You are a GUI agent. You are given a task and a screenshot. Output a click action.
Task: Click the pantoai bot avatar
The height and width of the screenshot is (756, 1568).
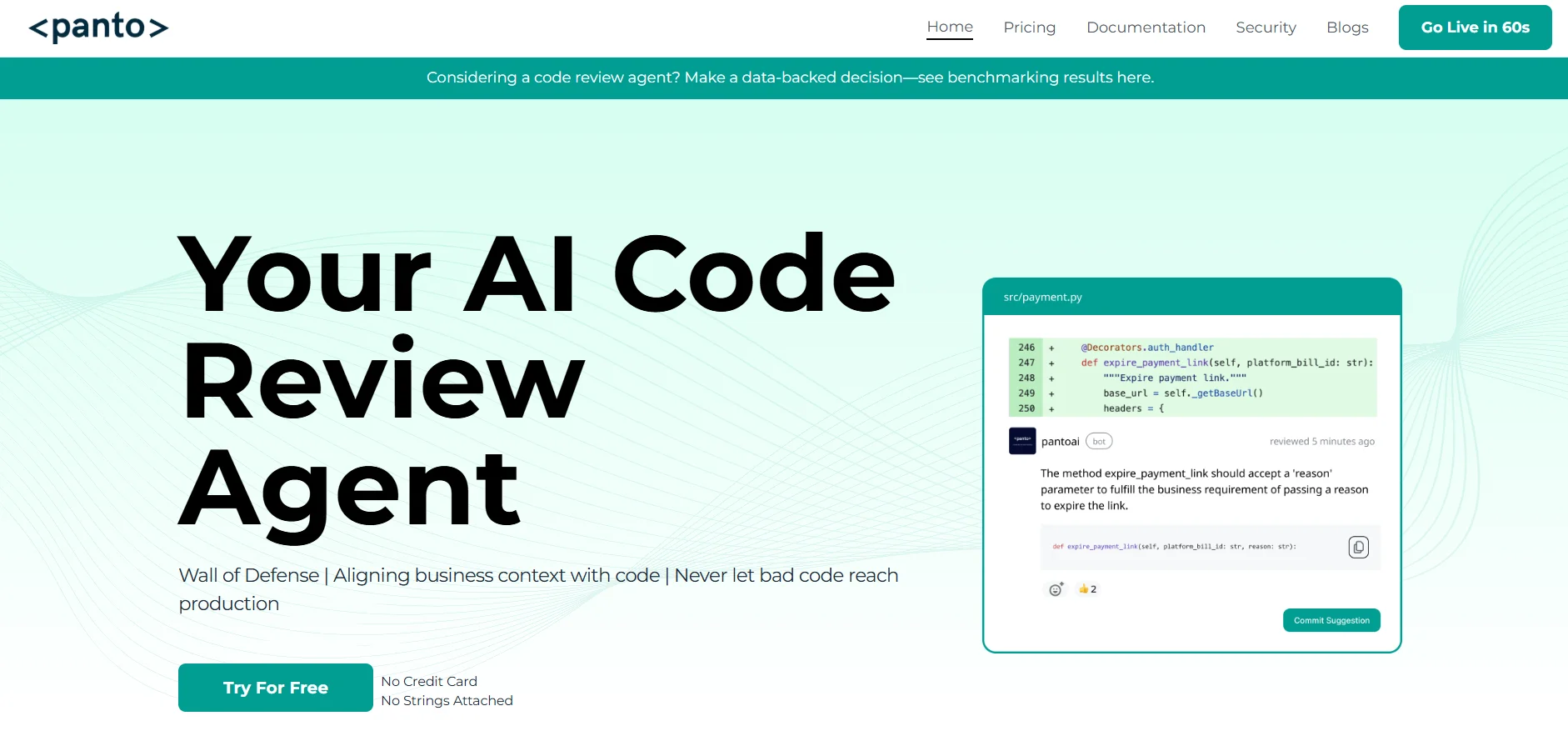(x=1022, y=441)
